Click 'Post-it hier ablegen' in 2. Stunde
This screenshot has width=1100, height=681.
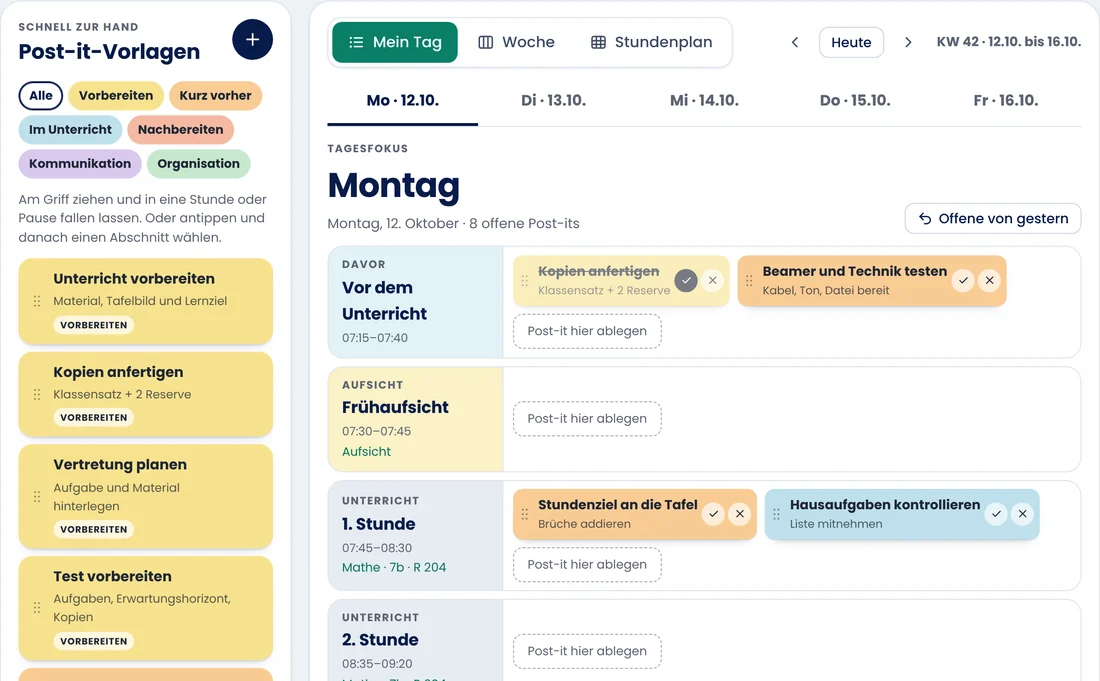pos(587,652)
